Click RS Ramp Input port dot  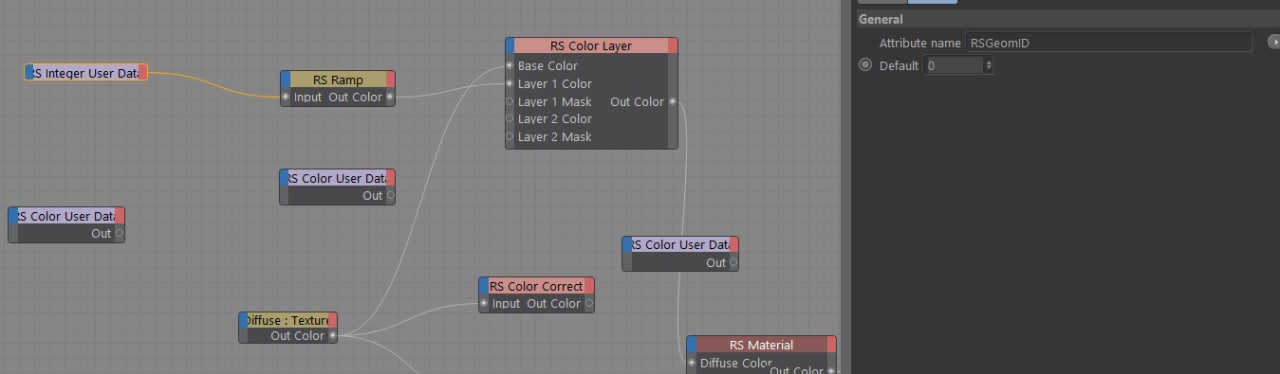point(286,97)
